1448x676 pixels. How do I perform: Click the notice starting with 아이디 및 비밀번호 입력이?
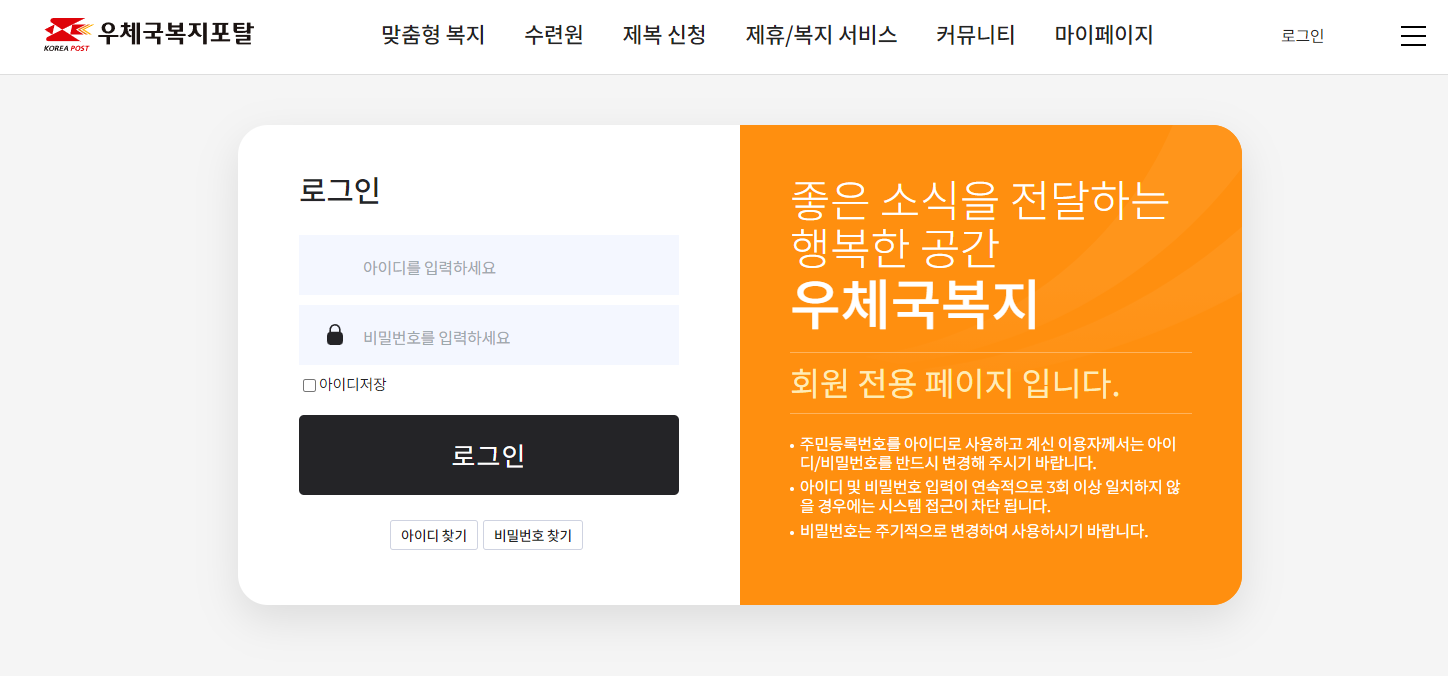985,497
